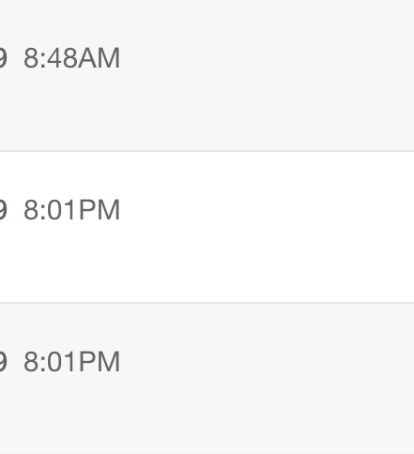Click the partial 9 in the white row

coord(3,210)
